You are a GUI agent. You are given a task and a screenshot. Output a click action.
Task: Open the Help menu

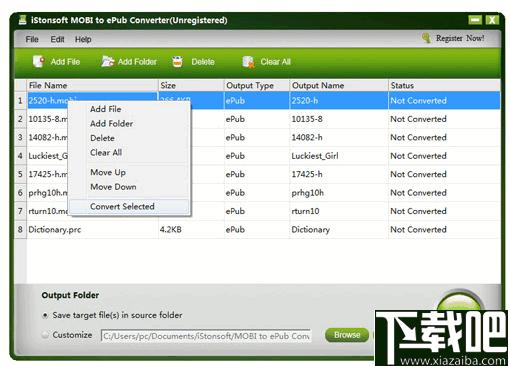point(83,39)
